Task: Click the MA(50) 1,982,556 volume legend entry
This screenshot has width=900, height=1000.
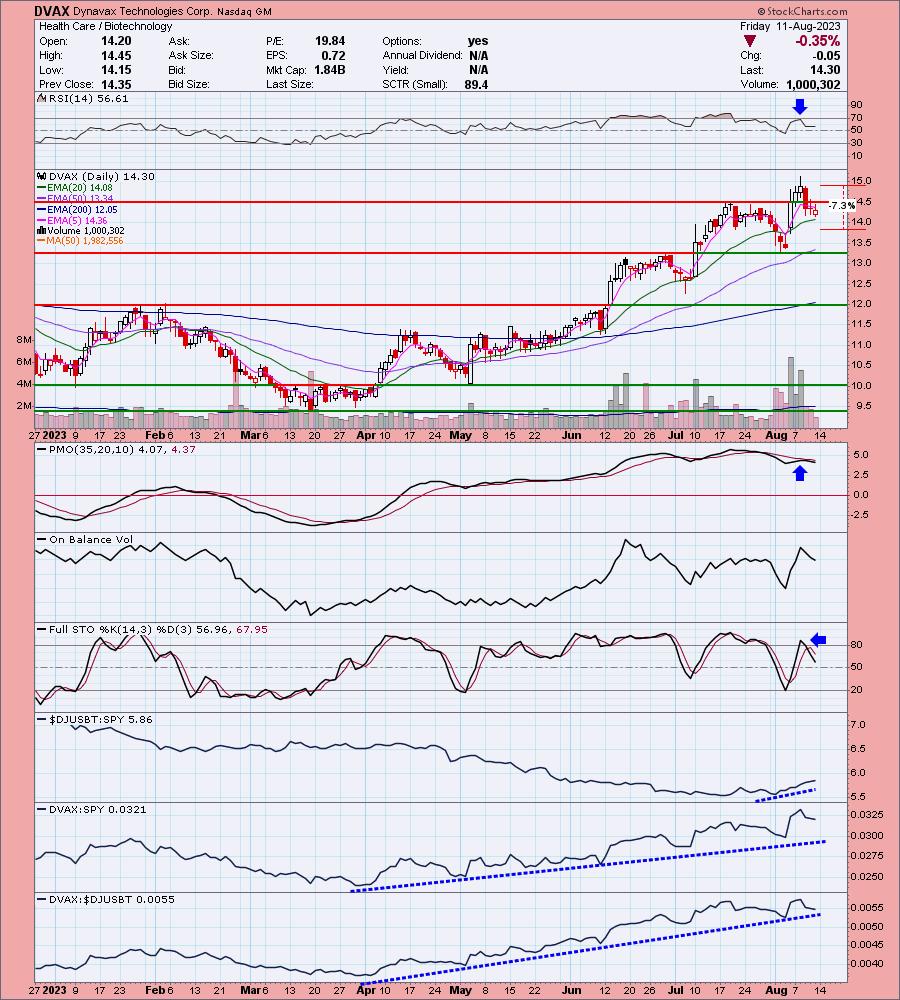Action: pos(80,240)
